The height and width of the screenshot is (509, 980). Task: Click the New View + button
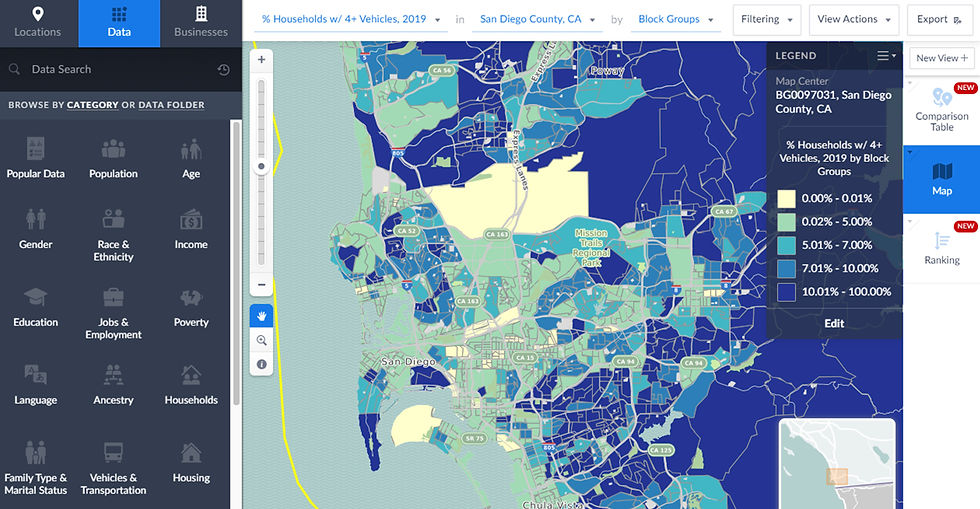point(942,58)
